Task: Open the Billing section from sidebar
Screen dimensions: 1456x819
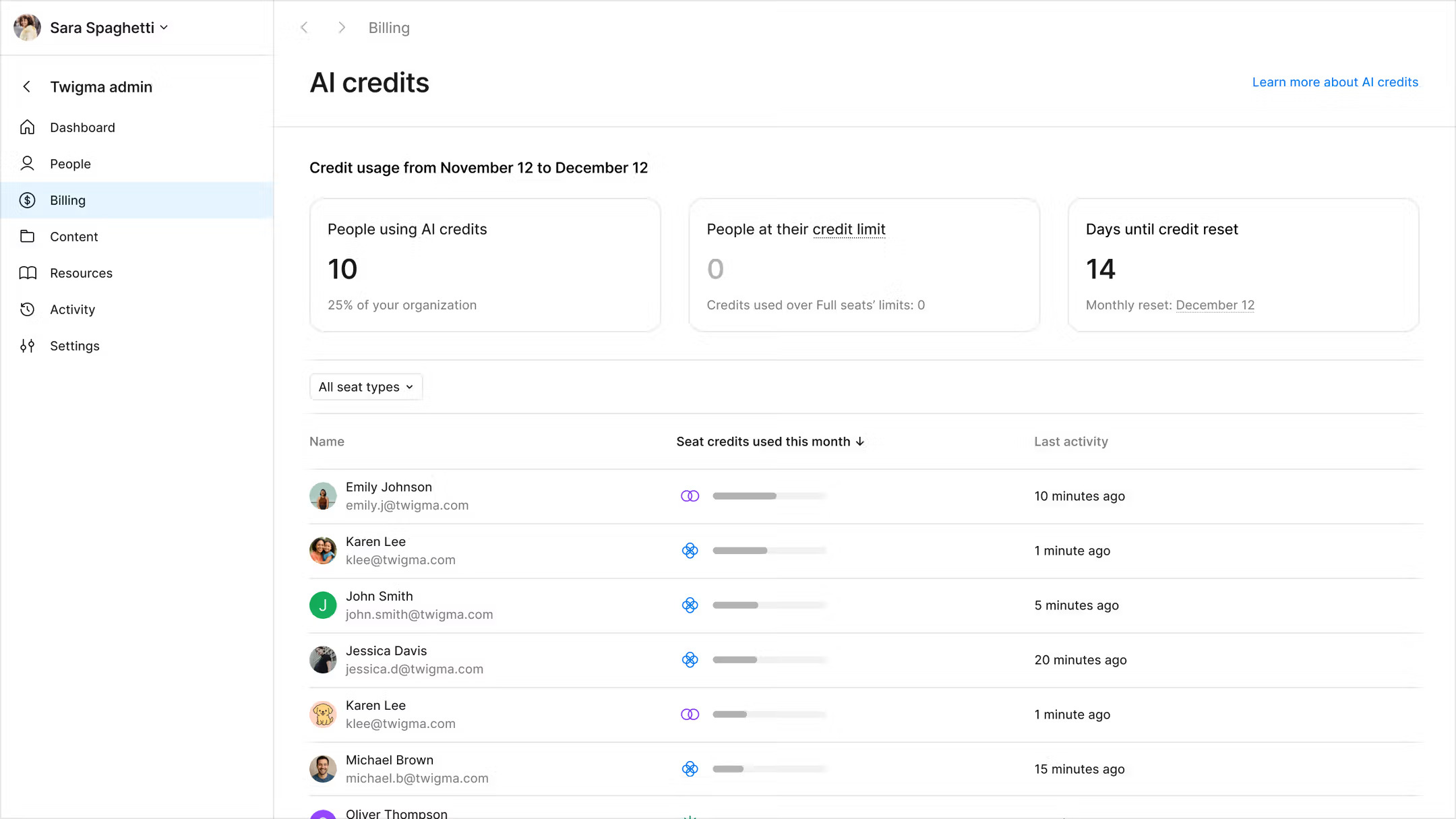Action: [67, 200]
